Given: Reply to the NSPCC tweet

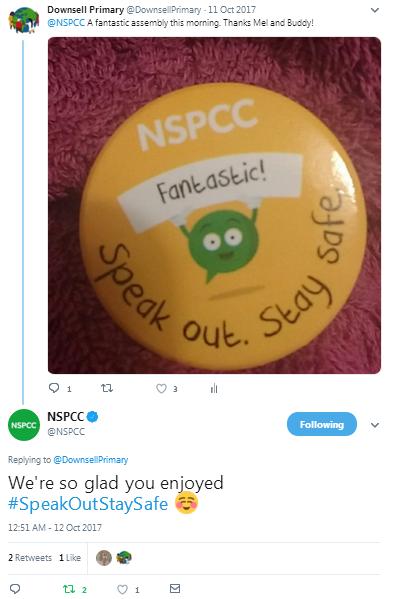Looking at the screenshot, I should pyautogui.click(x=15, y=589).
